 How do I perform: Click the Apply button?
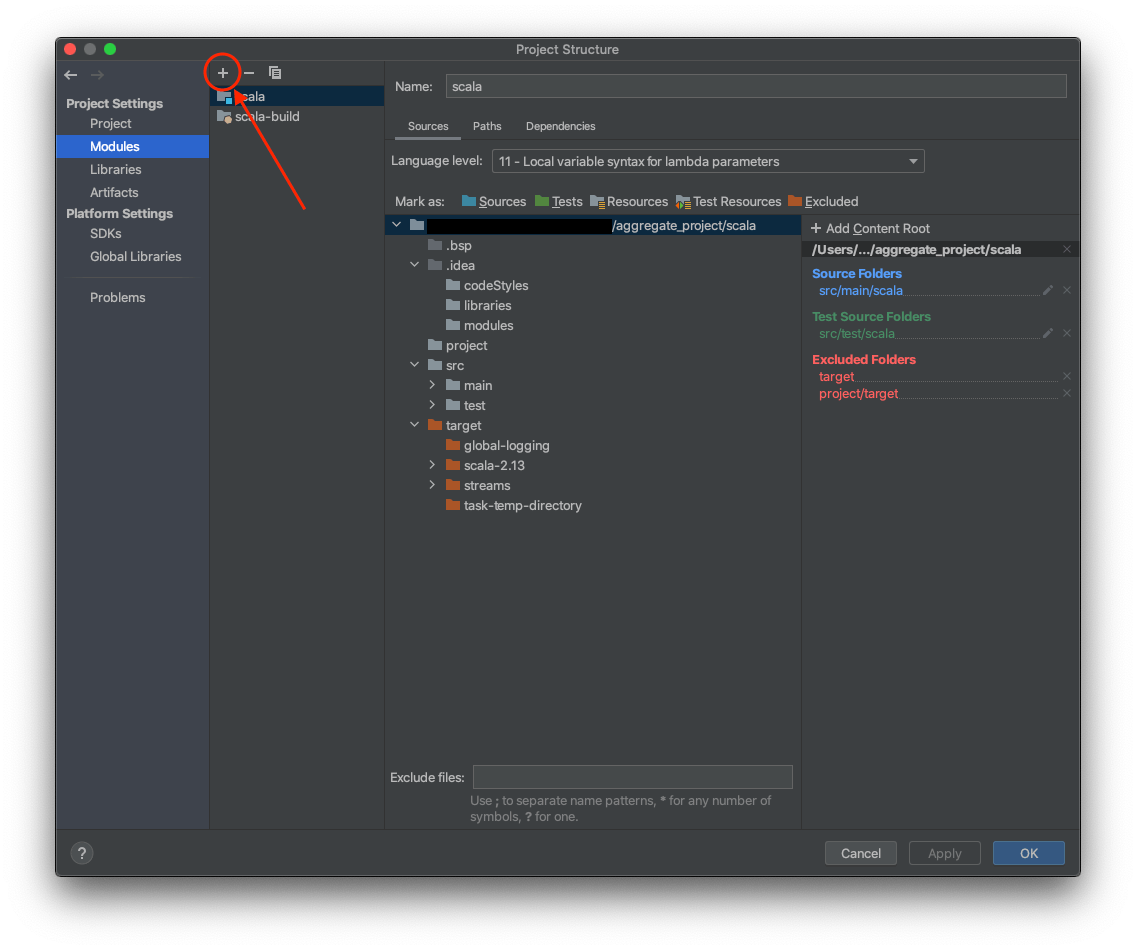point(945,853)
